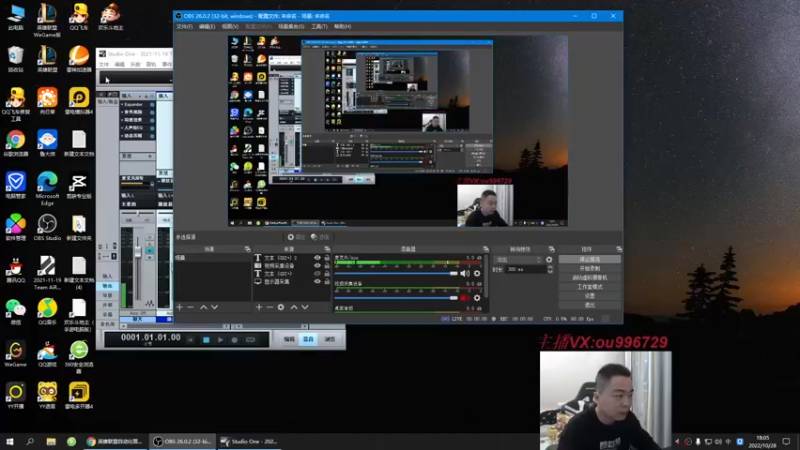Viewport: 800px width, 450px height.
Task: Open the 滤镜 filters button above the Sources panel
Action: tap(320, 237)
